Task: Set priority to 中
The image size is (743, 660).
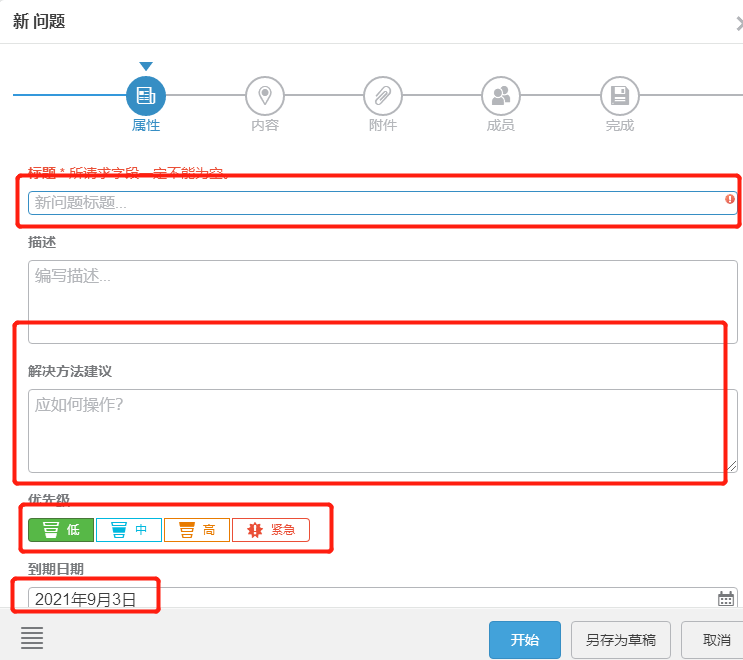Action: click(129, 530)
